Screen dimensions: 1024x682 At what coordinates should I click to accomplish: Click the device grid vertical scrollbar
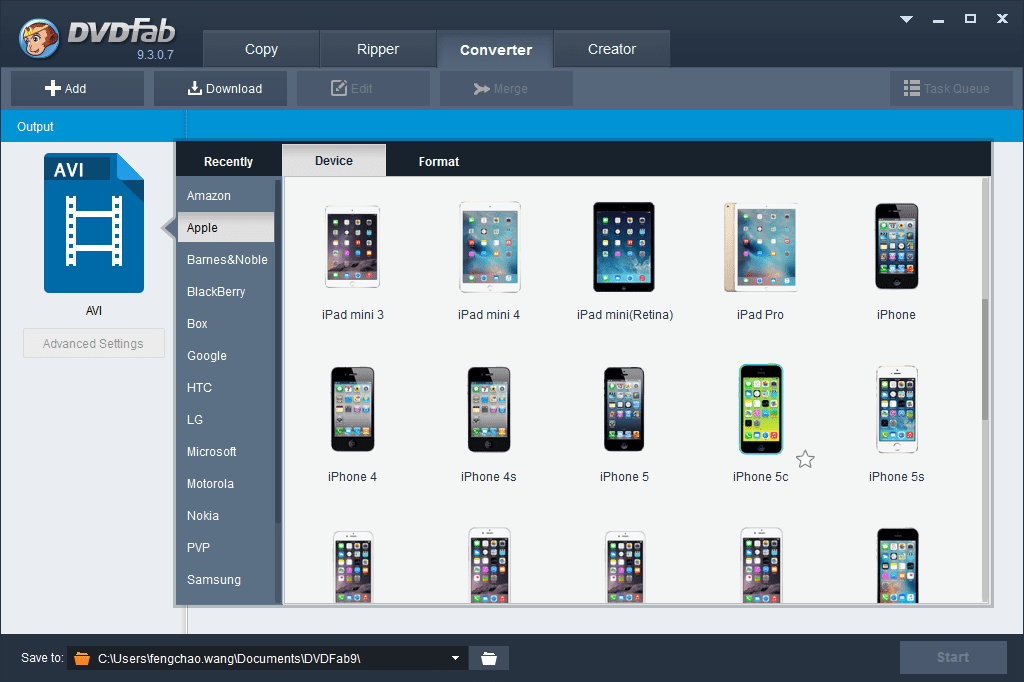(985, 359)
